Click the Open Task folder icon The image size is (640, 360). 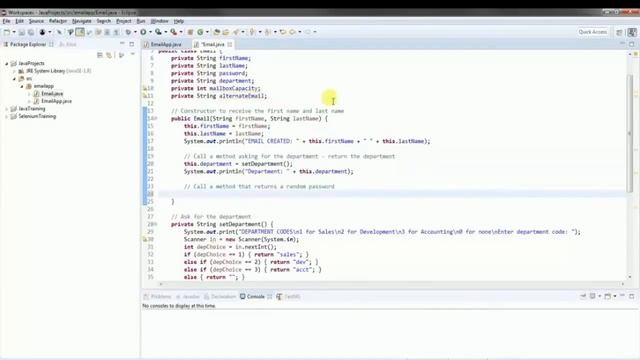226,32
